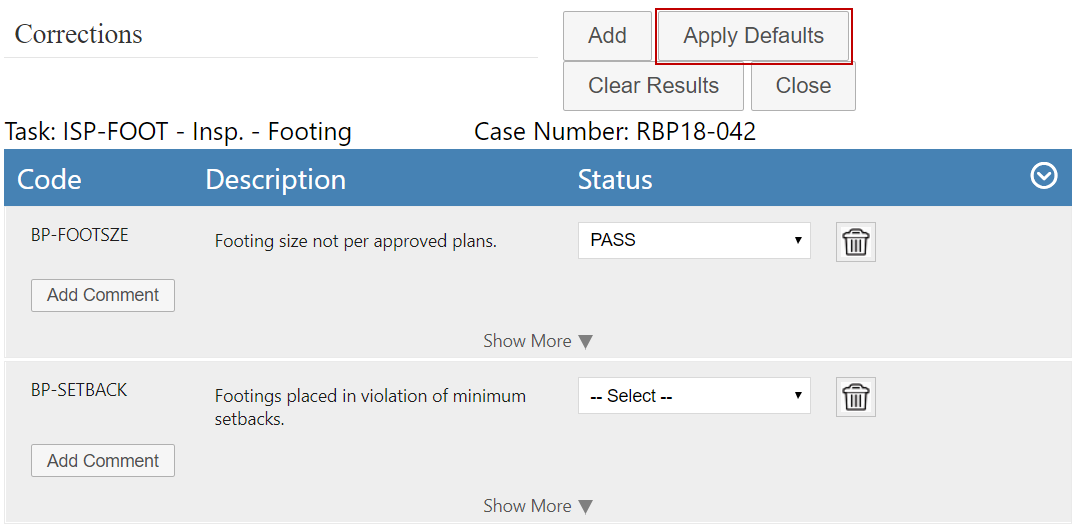Open the Select status dropdown for BP-SETBACK
This screenshot has width=1077, height=525.
tap(694, 396)
